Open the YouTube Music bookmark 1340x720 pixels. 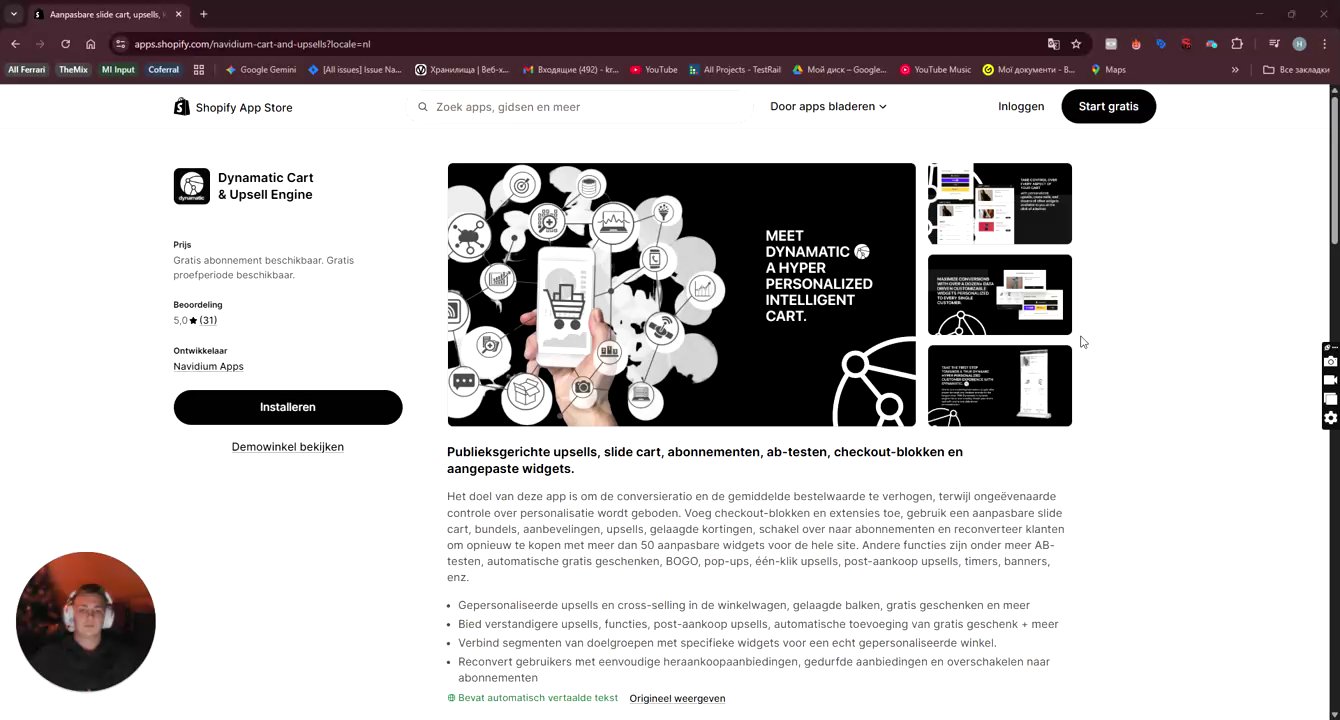click(935, 70)
